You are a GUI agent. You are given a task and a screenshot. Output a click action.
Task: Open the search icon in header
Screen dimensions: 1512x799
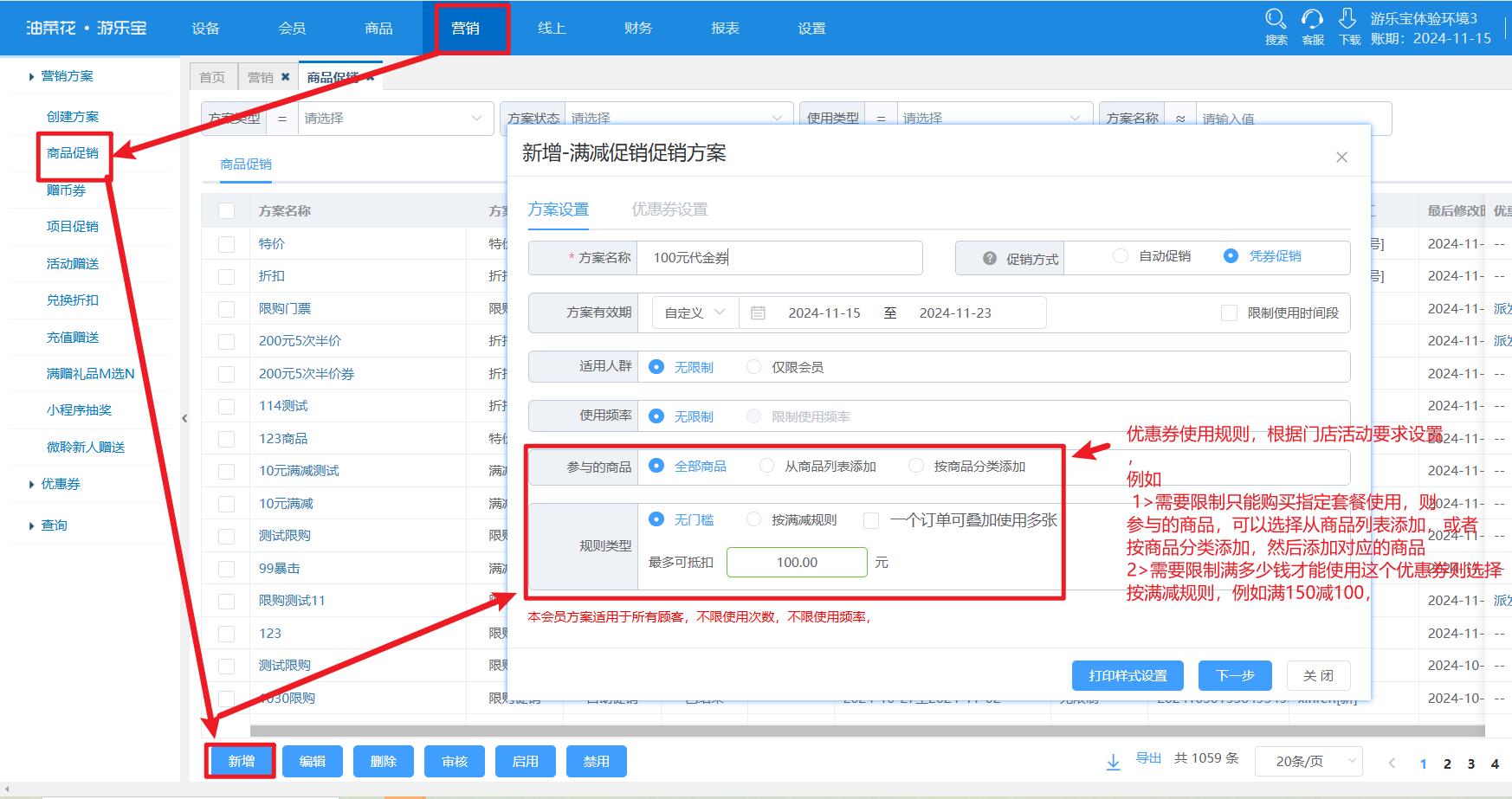[x=1276, y=19]
